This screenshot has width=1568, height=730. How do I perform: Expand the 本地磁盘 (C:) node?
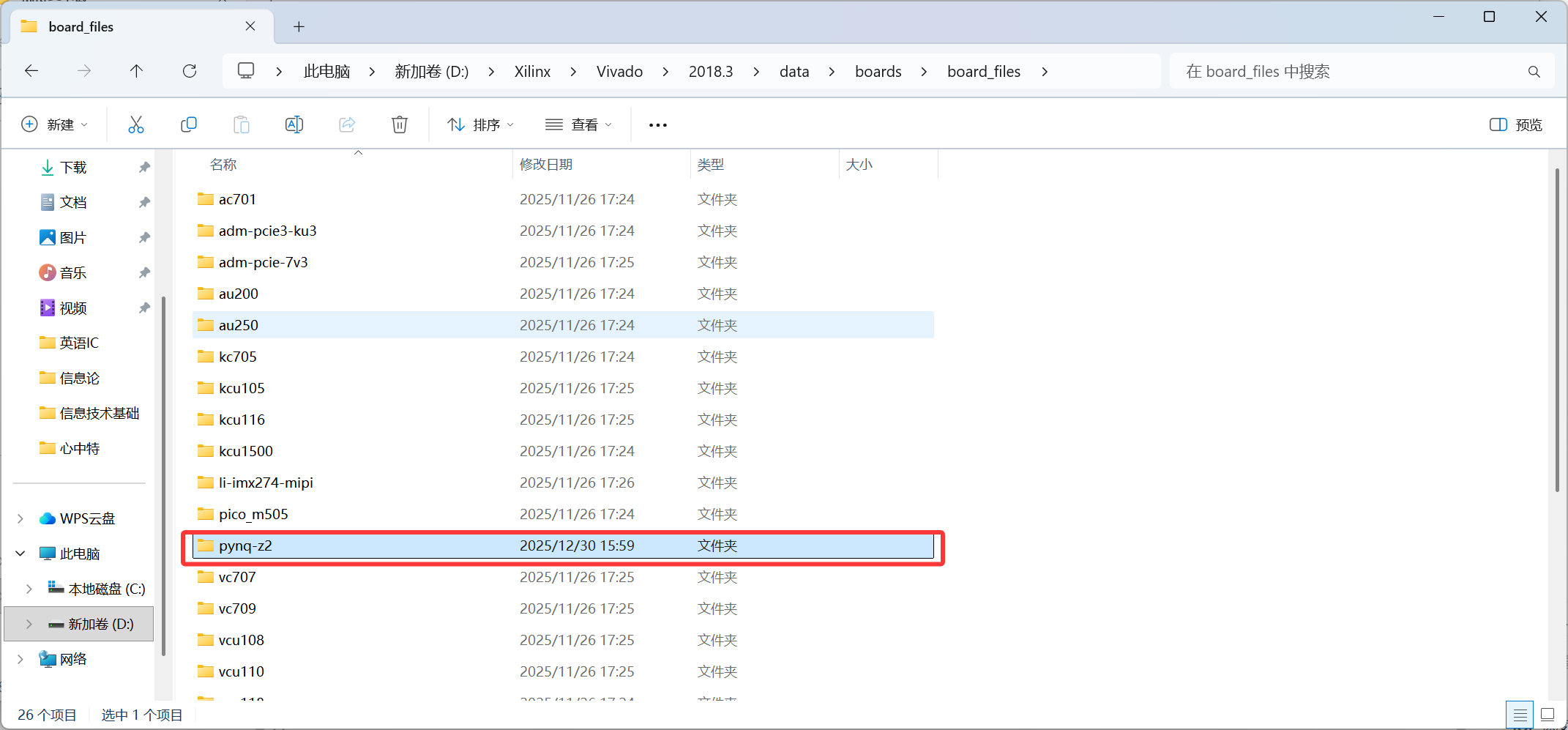(29, 589)
